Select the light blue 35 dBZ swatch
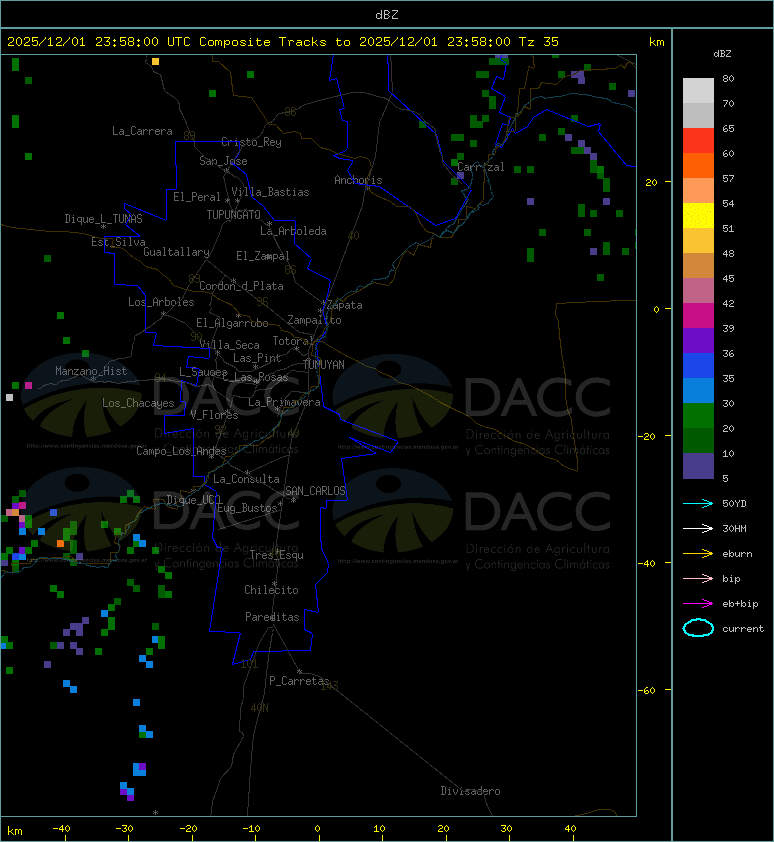The height and width of the screenshot is (842, 774). tap(698, 390)
